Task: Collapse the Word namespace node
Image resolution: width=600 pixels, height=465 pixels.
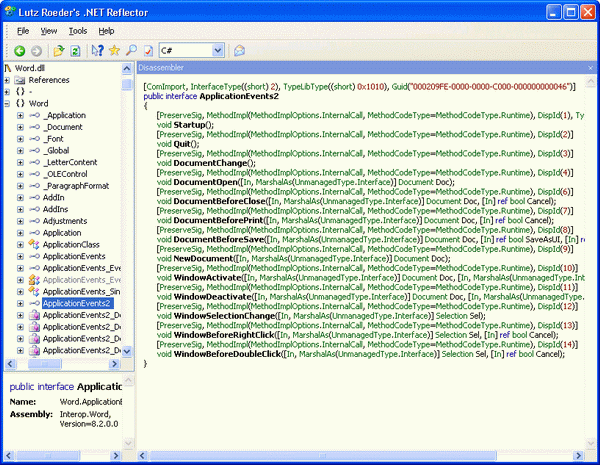Action: 7,104
